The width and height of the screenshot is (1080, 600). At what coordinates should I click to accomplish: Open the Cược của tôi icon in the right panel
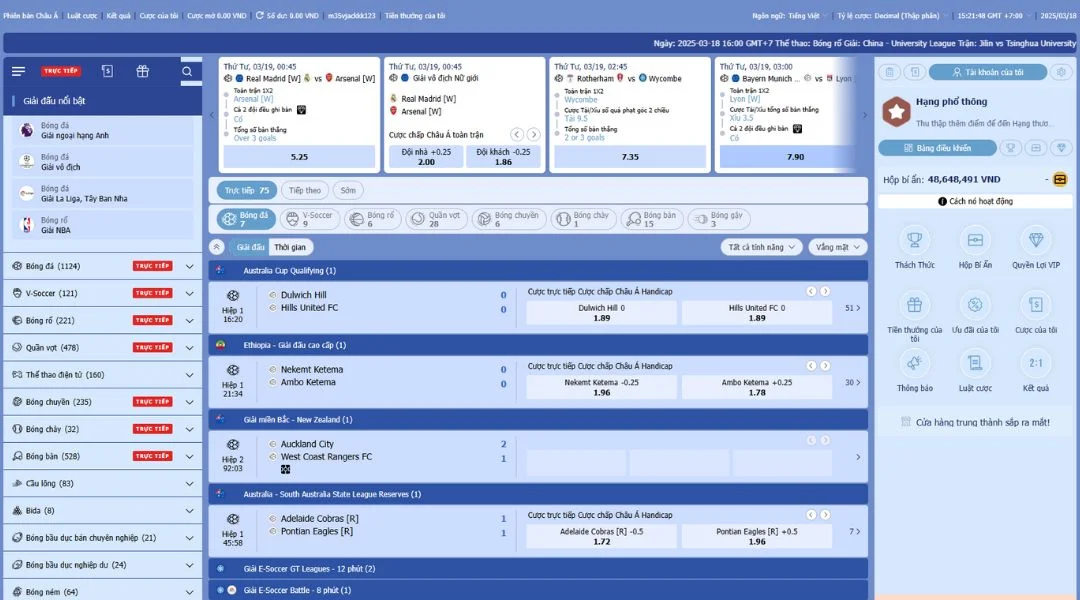1036,305
